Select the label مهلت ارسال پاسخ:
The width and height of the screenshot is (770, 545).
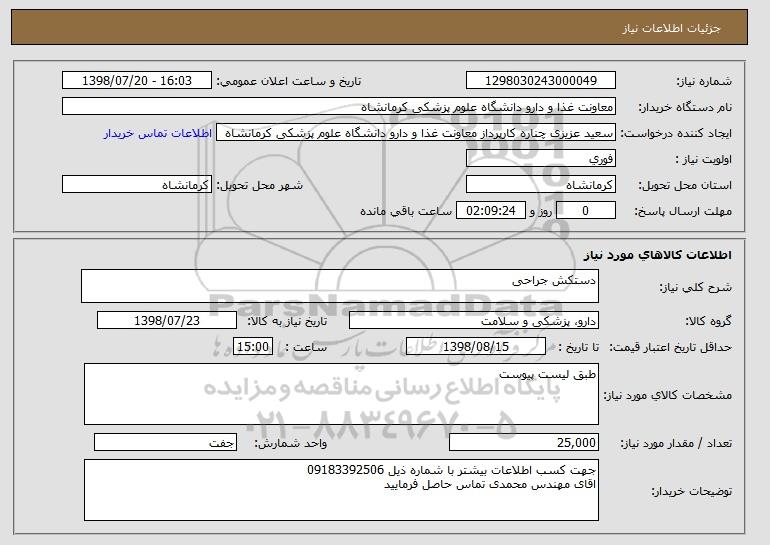click(x=683, y=211)
